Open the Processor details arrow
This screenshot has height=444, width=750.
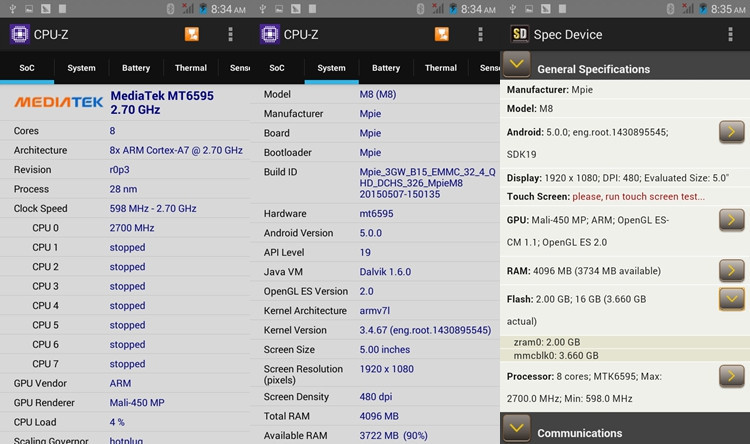click(x=731, y=376)
